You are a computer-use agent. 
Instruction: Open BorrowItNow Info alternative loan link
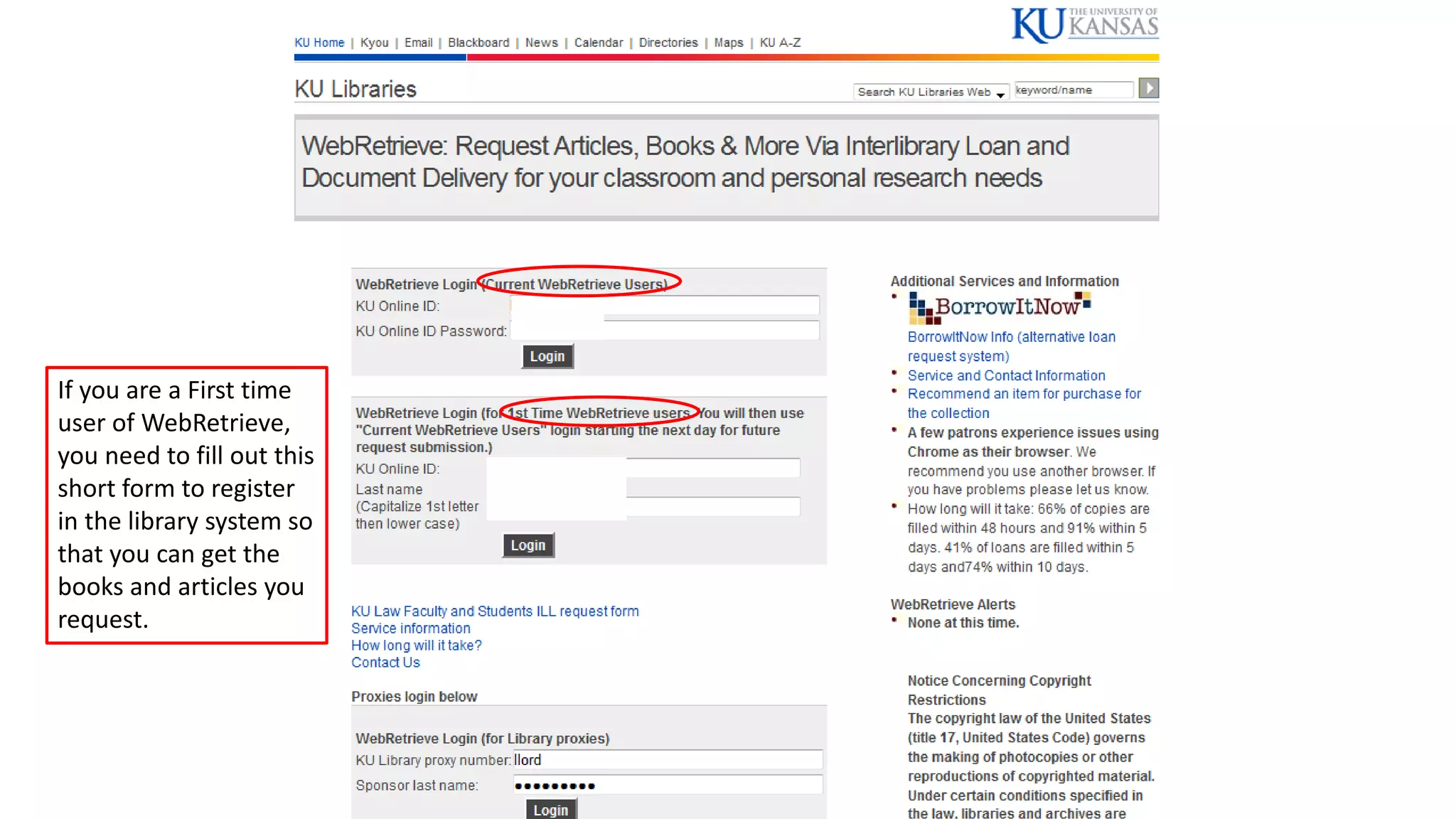[x=1011, y=338]
